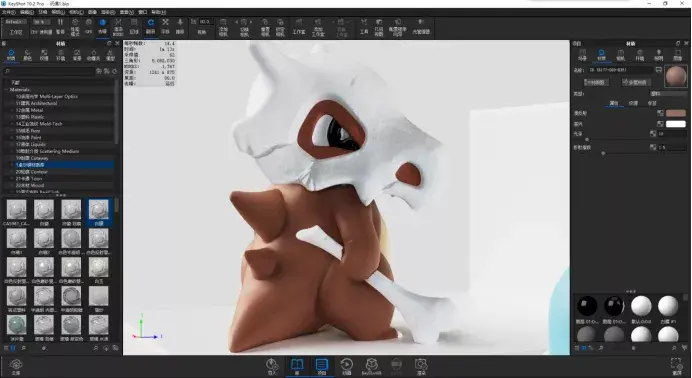Open the 文件 (File) menu
The width and height of the screenshot is (692, 378).
[8, 12]
